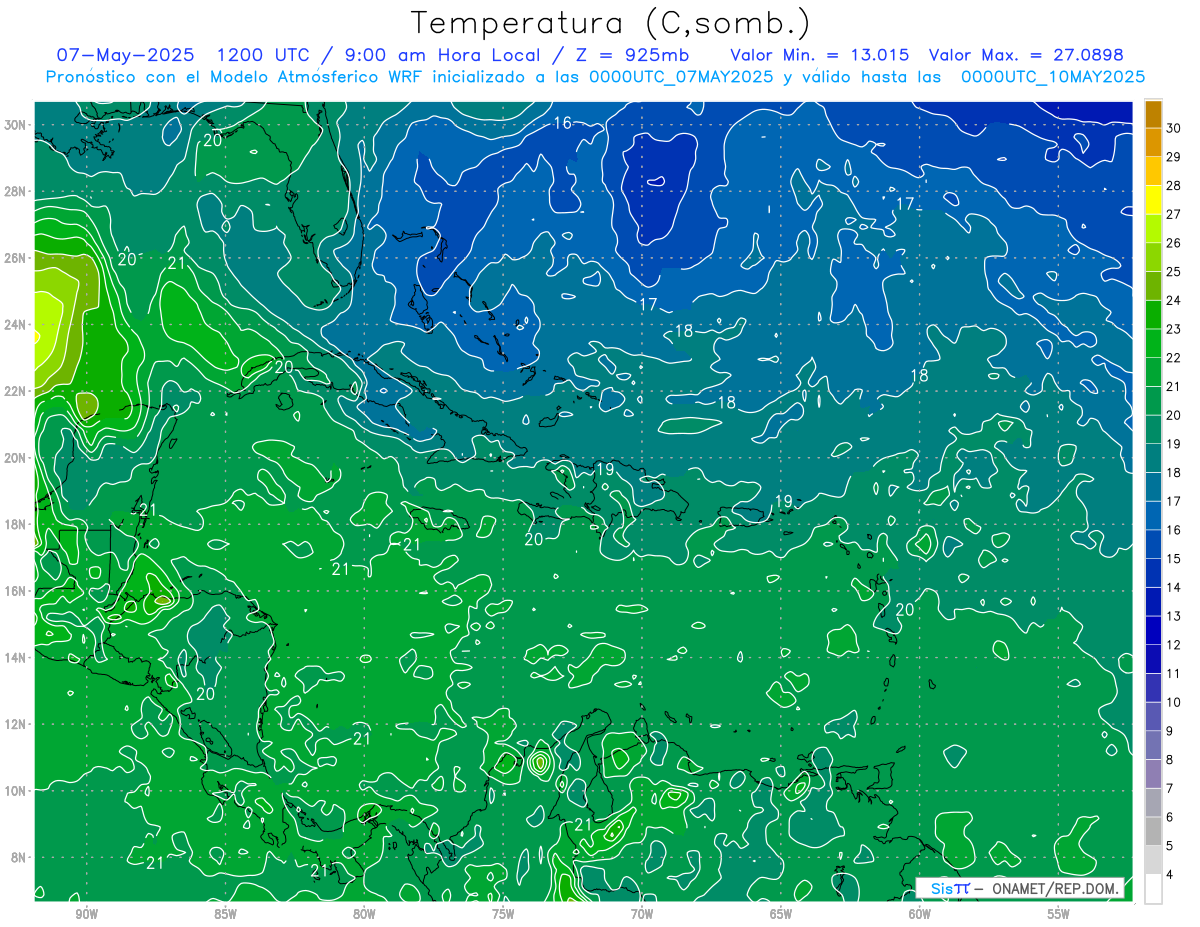Click the color bar label 13
Image resolution: width=1200 pixels, height=927 pixels.
click(1174, 616)
